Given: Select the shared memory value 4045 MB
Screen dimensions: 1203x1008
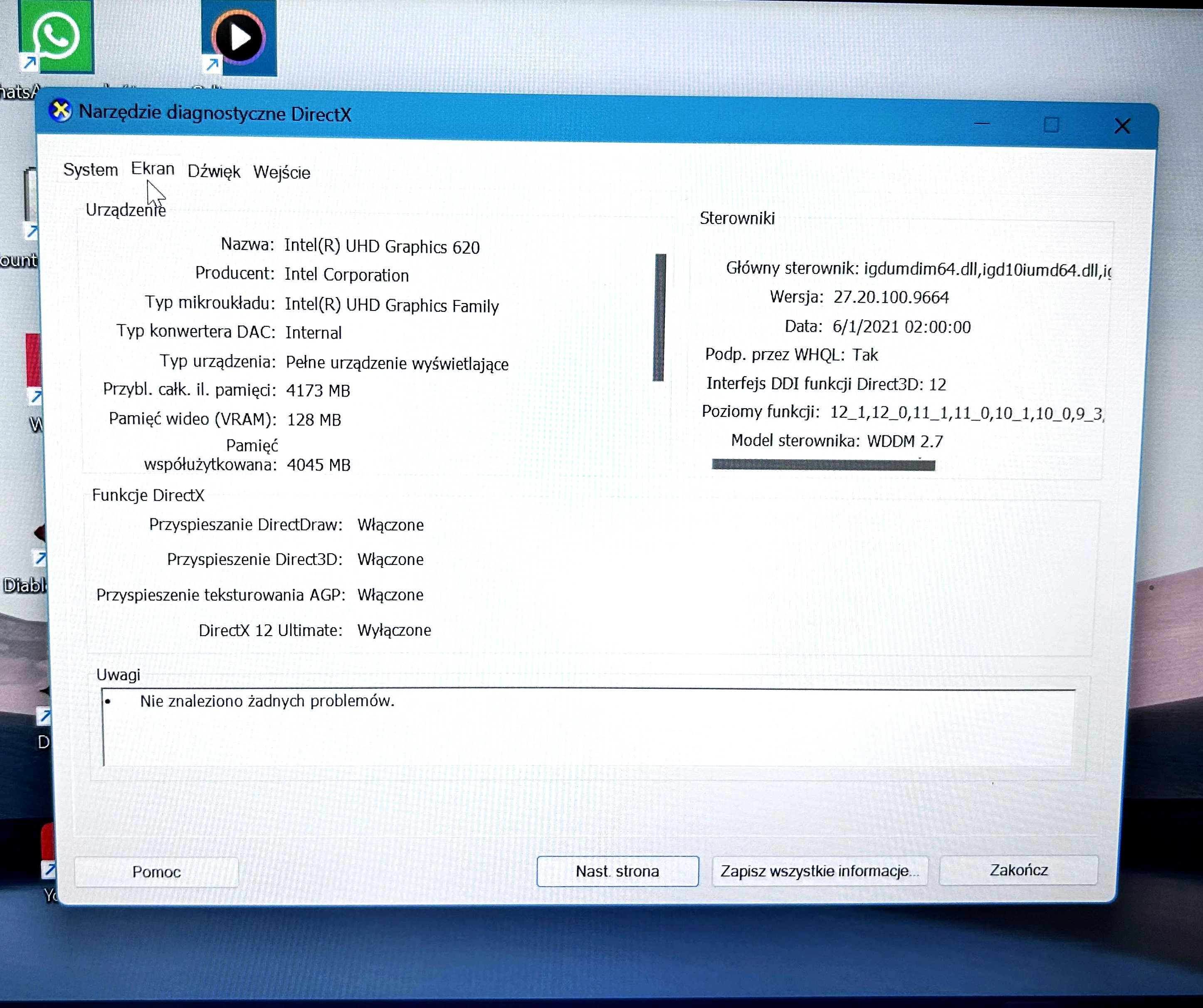Looking at the screenshot, I should pyautogui.click(x=319, y=464).
